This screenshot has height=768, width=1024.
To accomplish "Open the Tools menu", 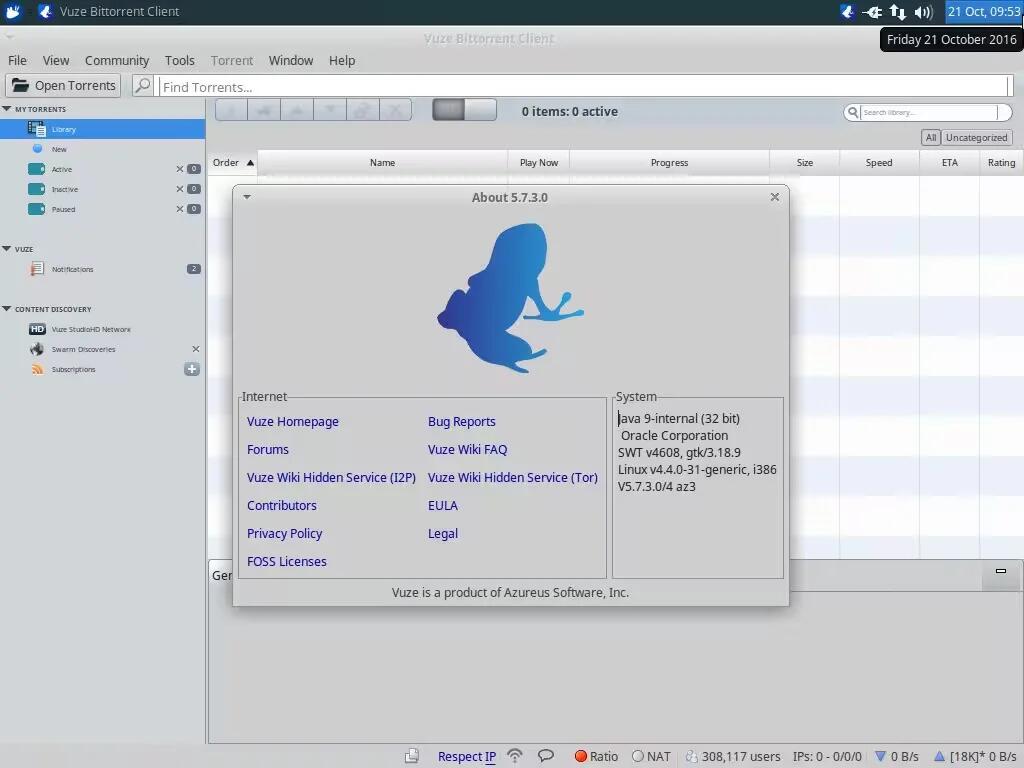I will (180, 61).
